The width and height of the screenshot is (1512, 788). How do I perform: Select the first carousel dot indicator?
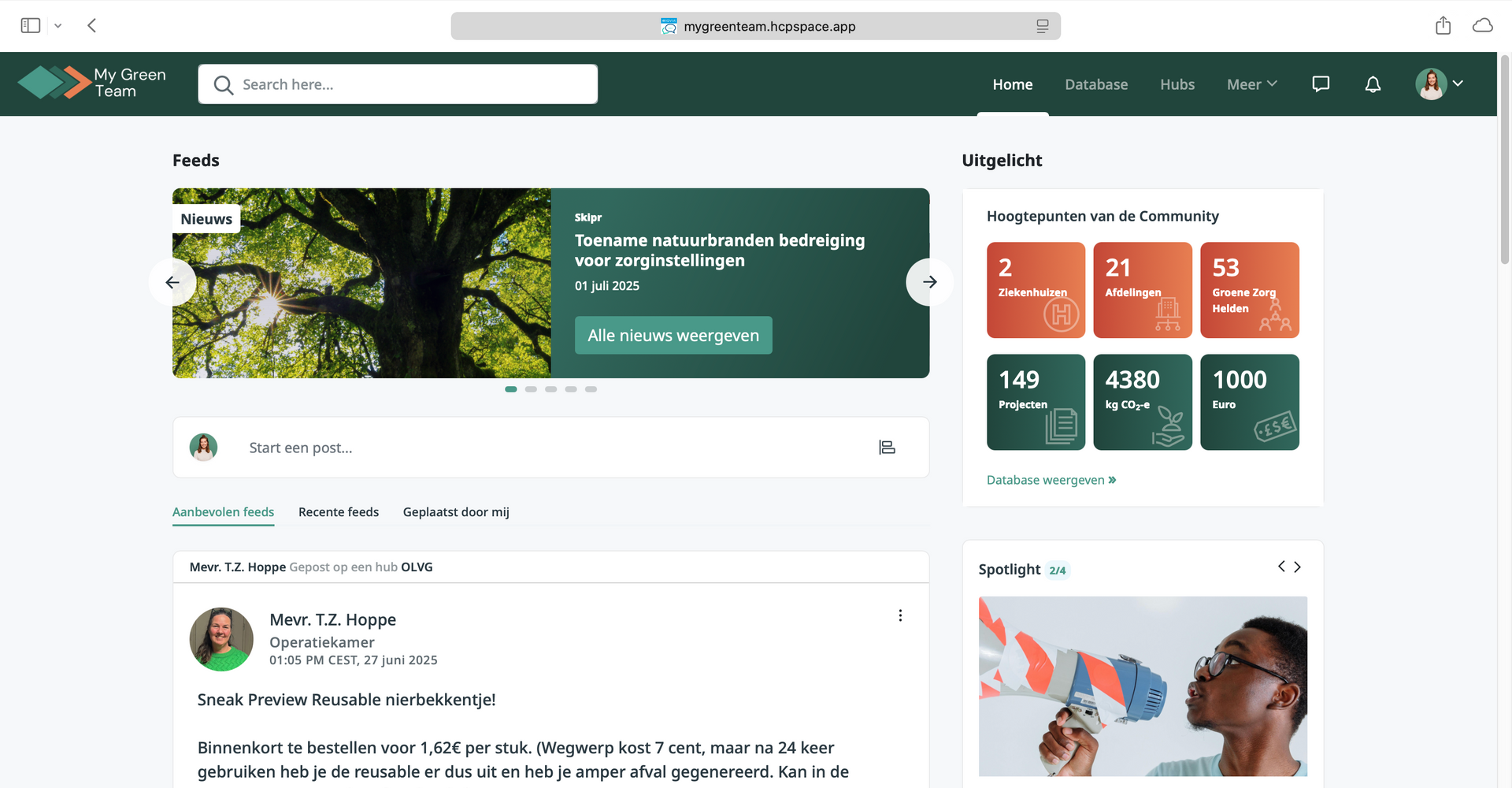click(x=511, y=389)
